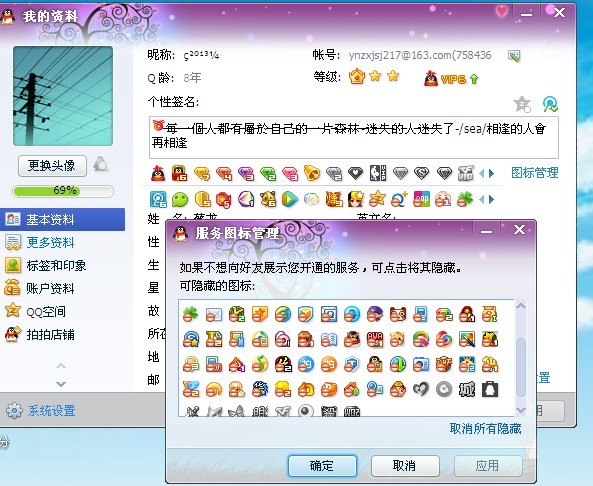Screen dimensions: 593x486
Task: Click the white seashell icon
Action: click(311, 199)
